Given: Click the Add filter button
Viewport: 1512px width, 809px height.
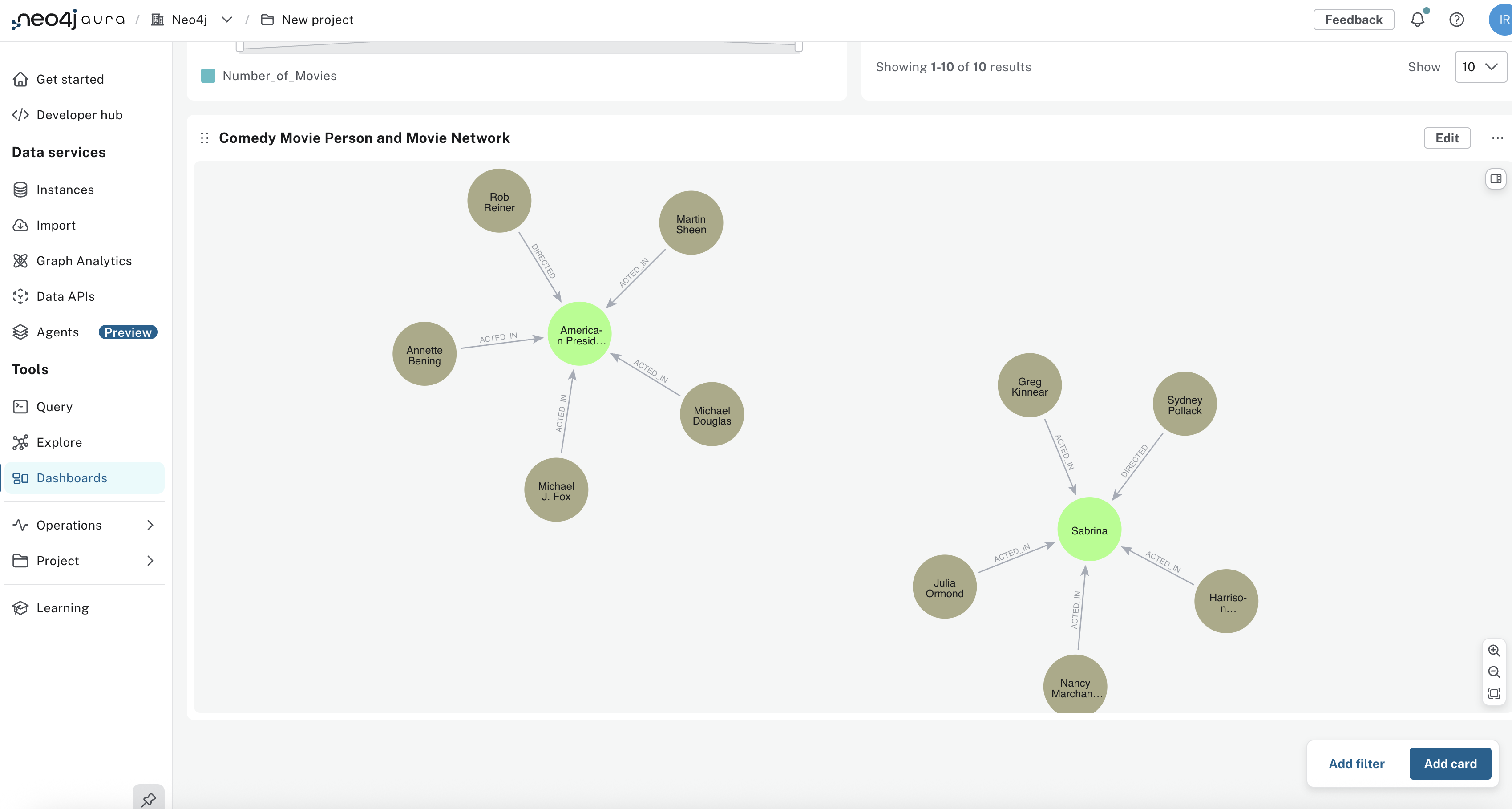Looking at the screenshot, I should [1356, 763].
